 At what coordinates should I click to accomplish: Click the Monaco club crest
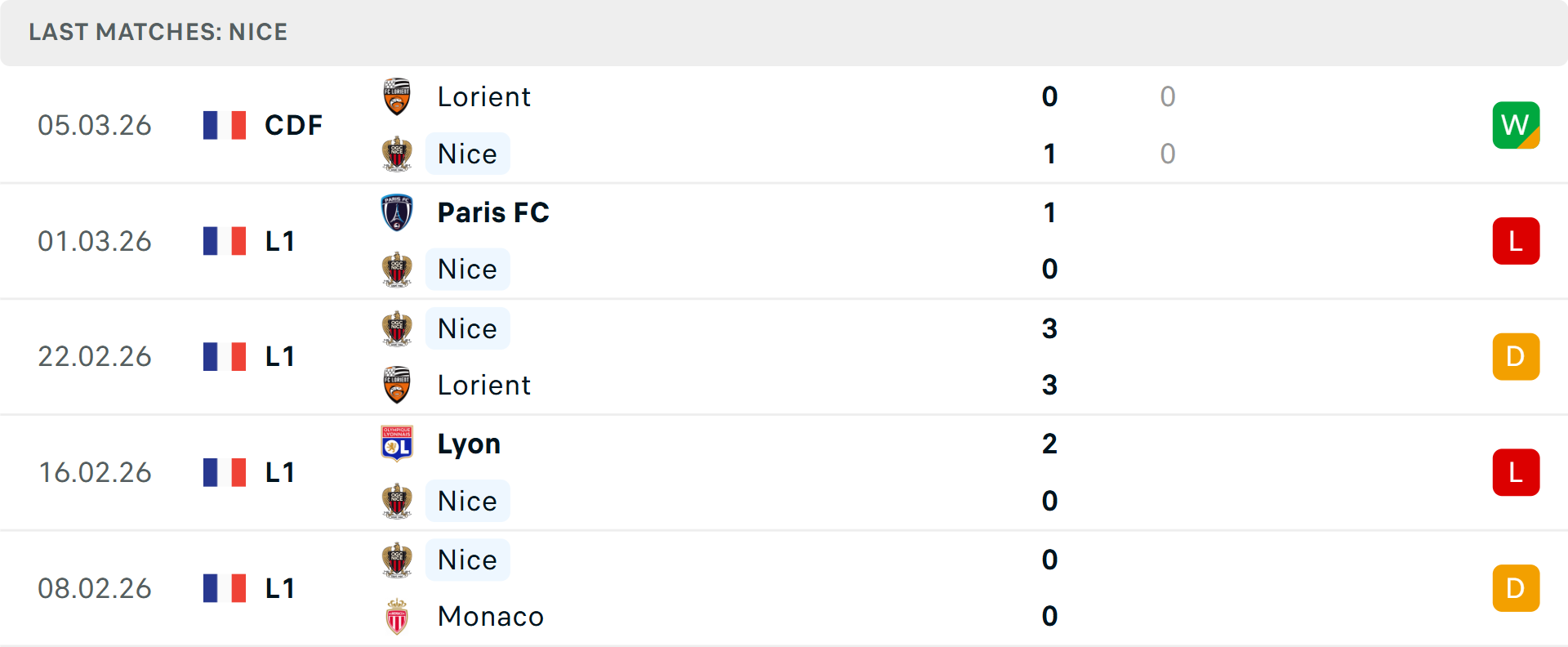click(397, 617)
